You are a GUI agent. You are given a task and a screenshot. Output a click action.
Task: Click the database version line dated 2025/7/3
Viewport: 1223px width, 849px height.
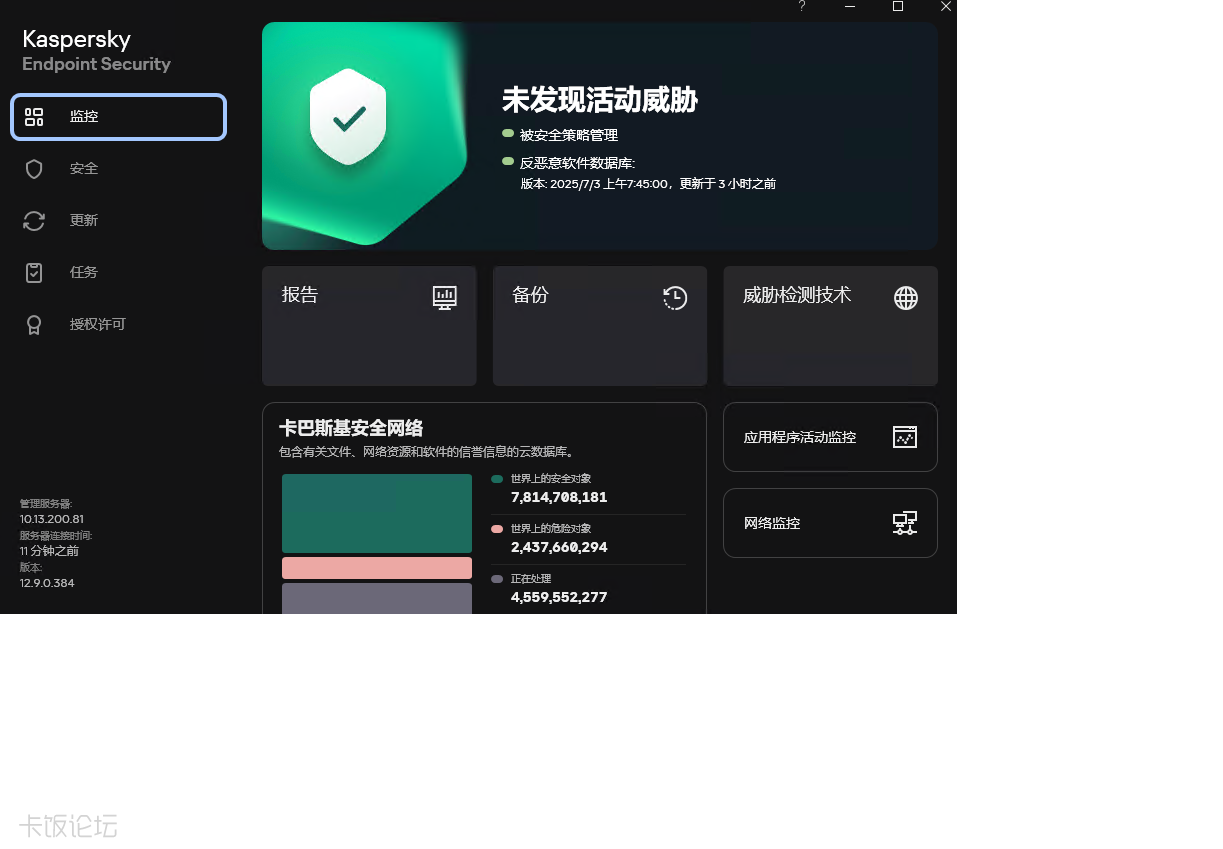(x=648, y=184)
